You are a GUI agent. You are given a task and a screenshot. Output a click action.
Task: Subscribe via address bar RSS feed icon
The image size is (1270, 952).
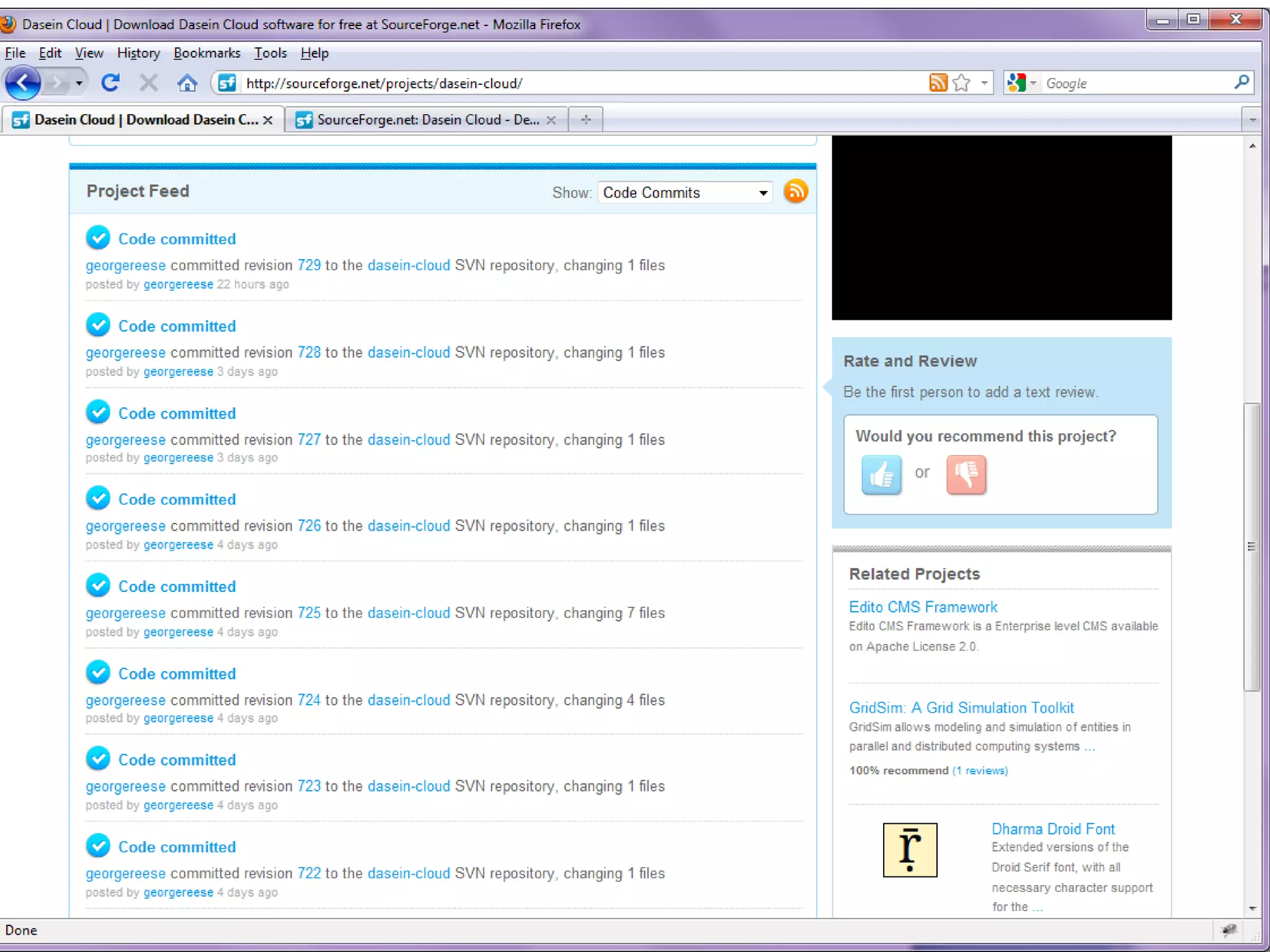[x=938, y=82]
